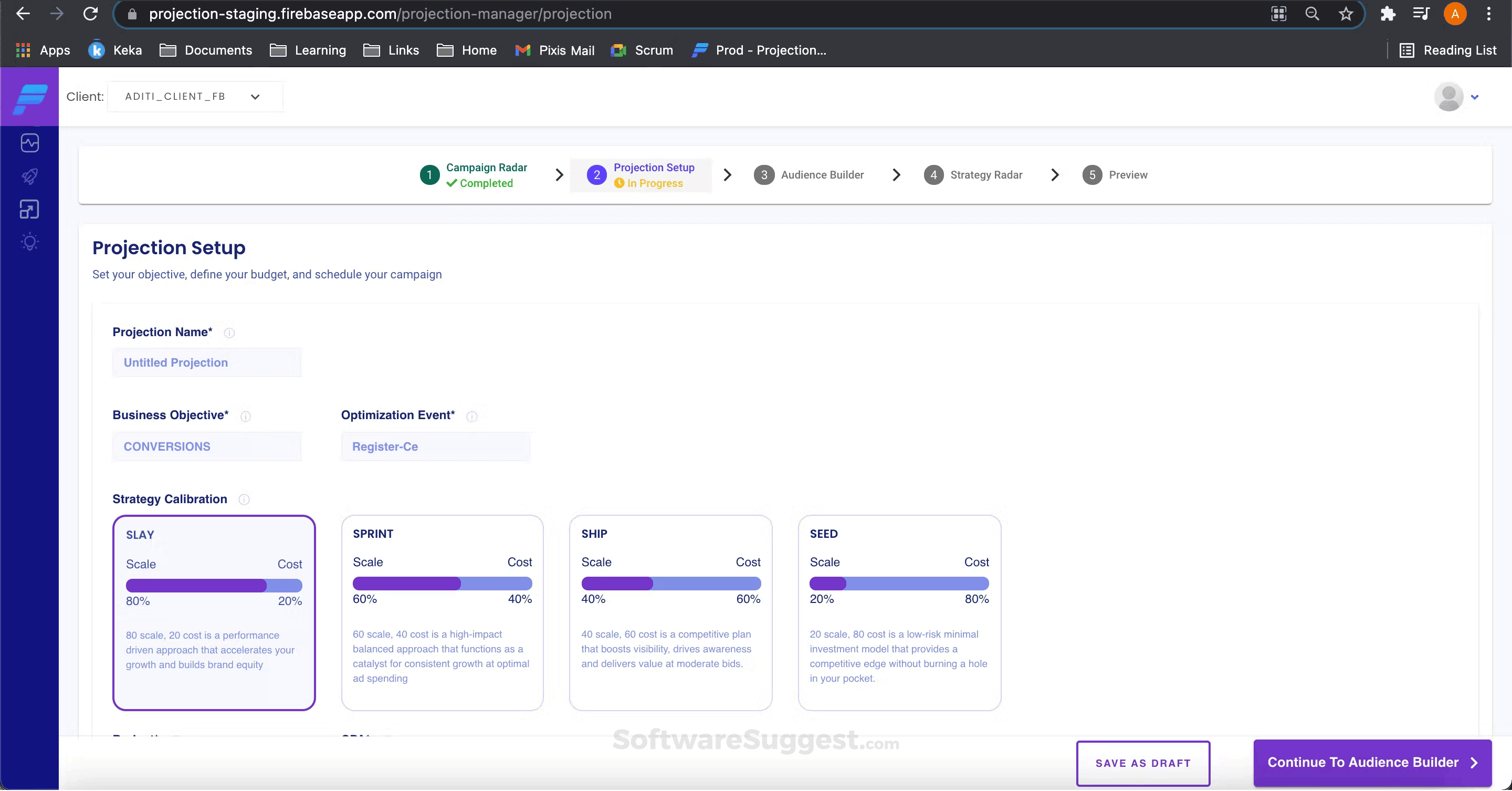Image resolution: width=1512 pixels, height=791 pixels.
Task: Jump to Strategy Radar step 4
Action: [973, 175]
